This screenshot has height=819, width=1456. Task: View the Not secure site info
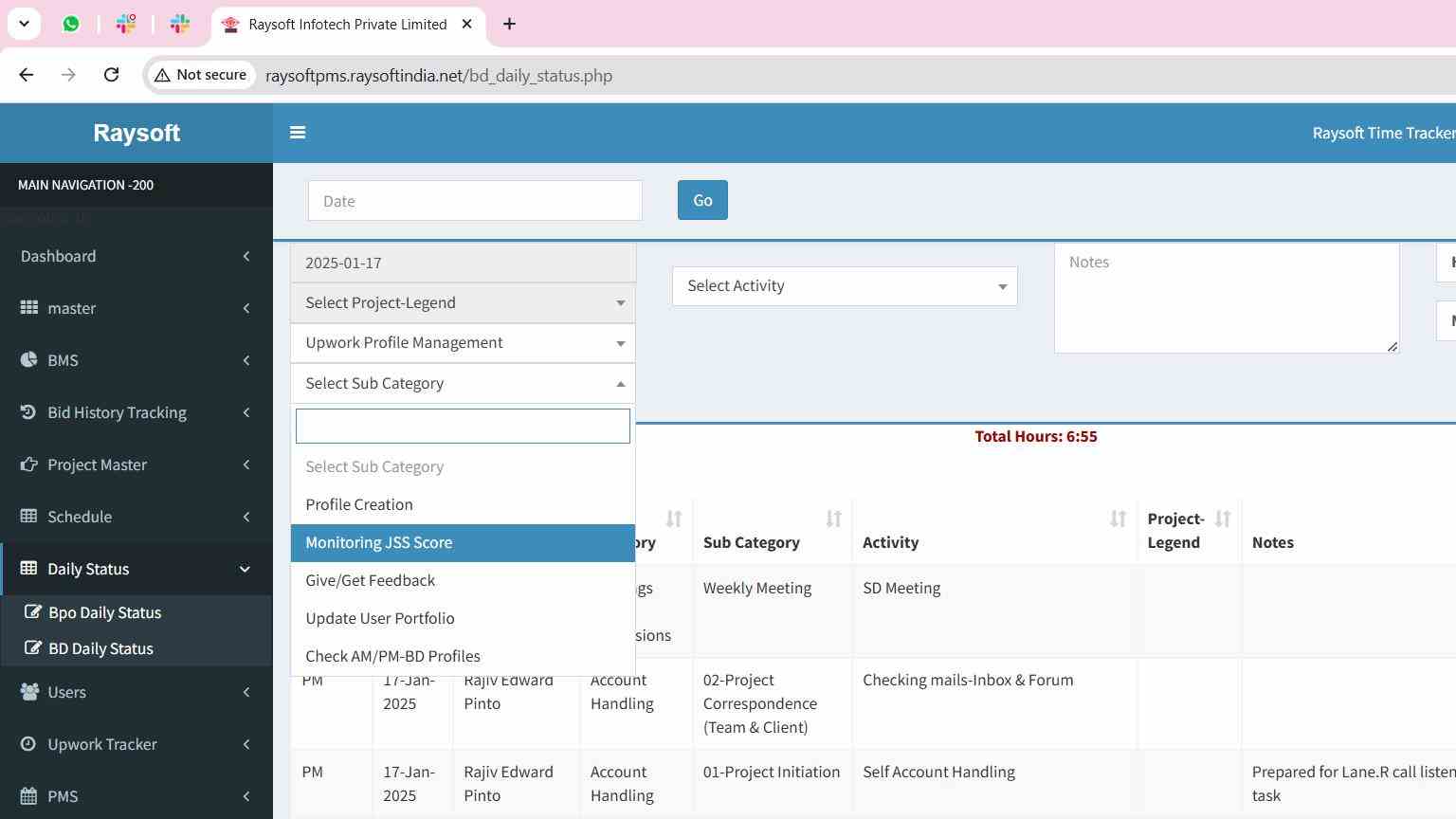(201, 75)
